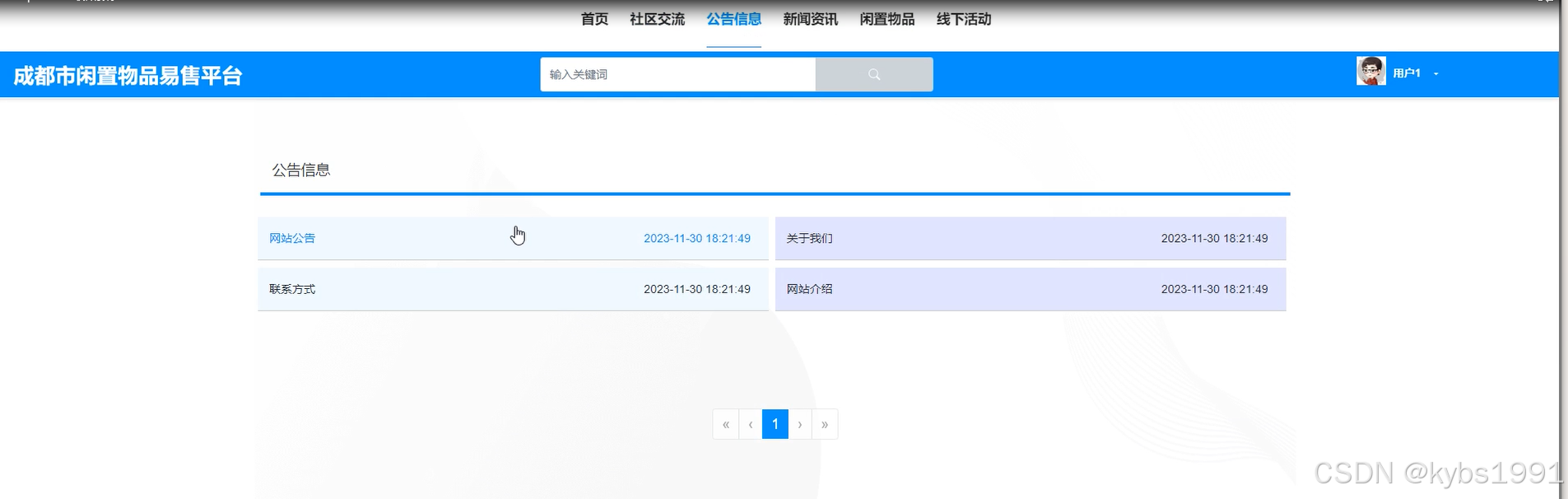Click the vertical scrollbar on the right edge
Viewport: 1568px width, 499px height.
(x=1563, y=249)
